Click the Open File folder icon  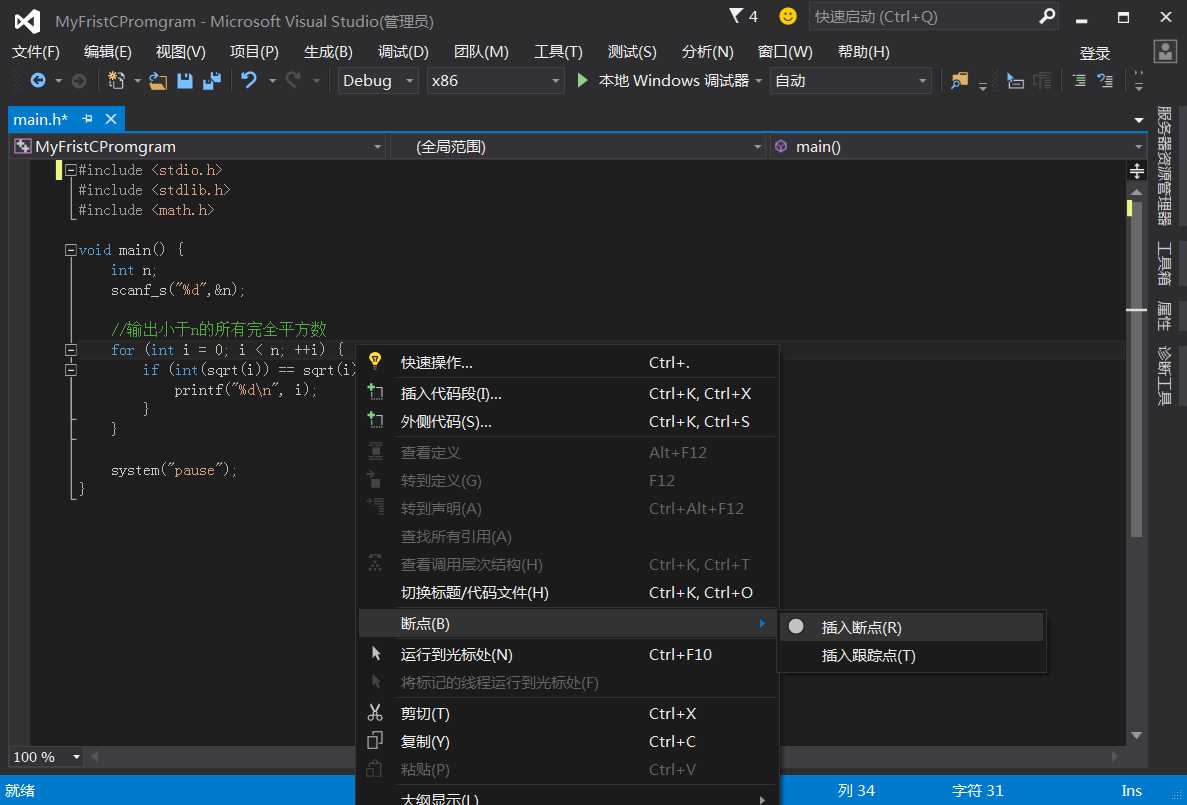pyautogui.click(x=158, y=81)
